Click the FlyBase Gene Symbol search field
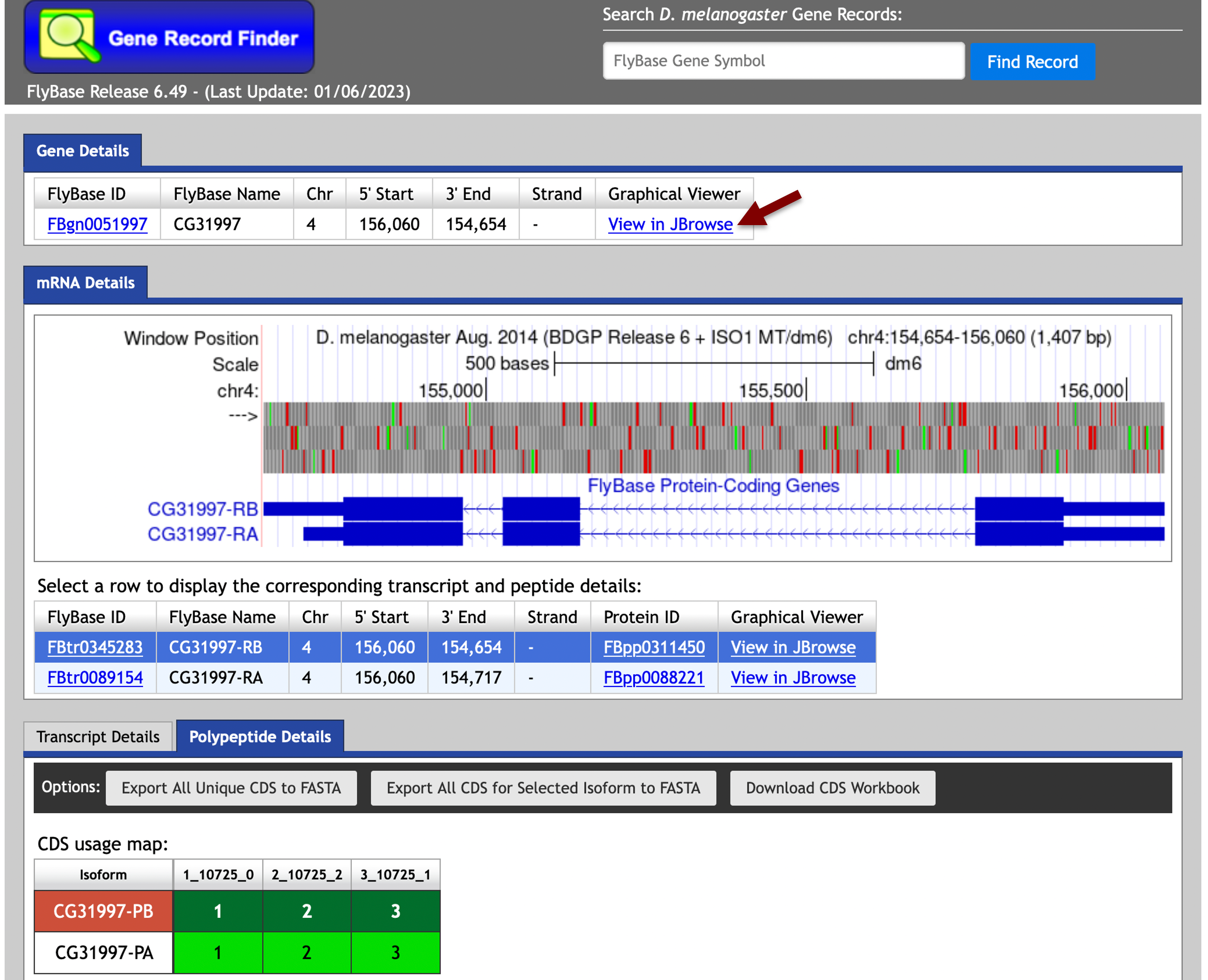The height and width of the screenshot is (980, 1208). pos(783,61)
